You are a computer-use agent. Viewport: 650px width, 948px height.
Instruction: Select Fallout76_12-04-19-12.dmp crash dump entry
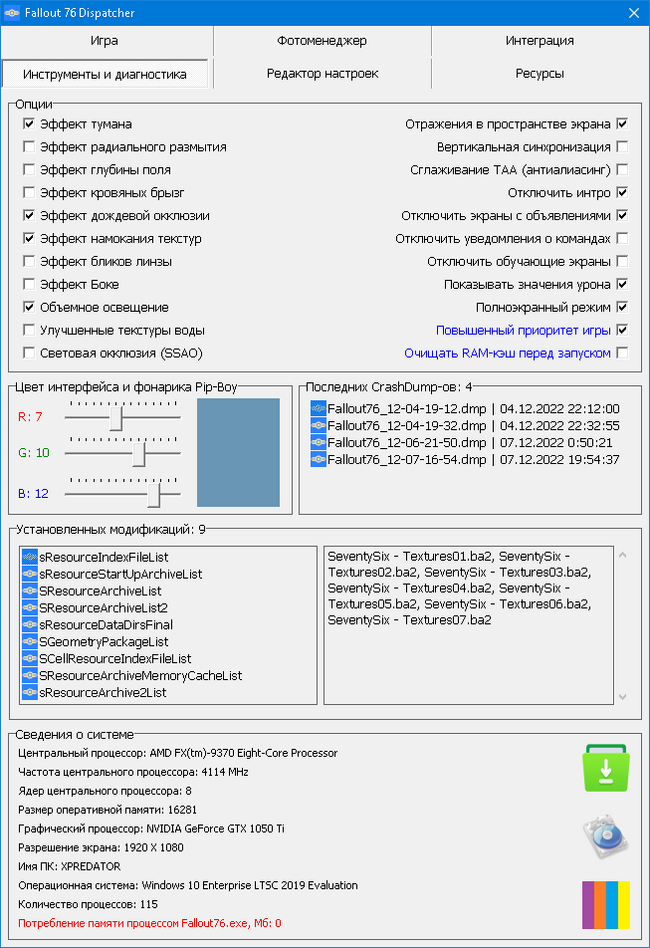click(x=465, y=408)
